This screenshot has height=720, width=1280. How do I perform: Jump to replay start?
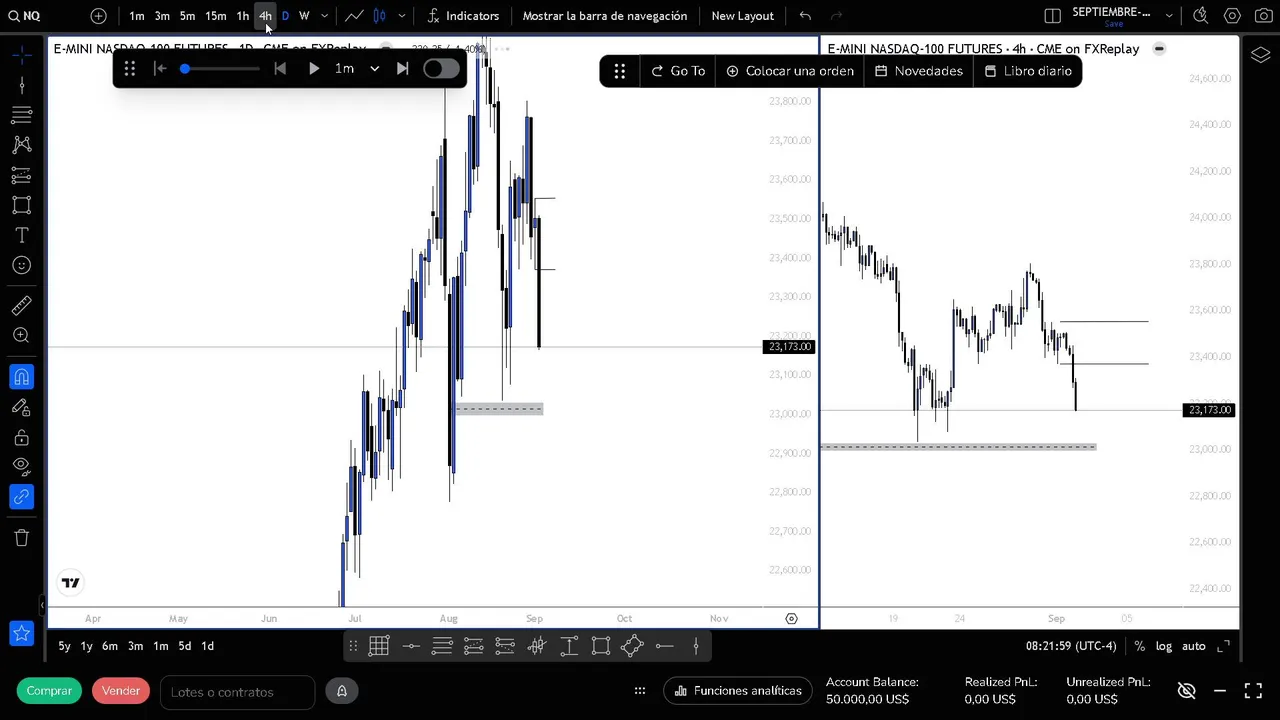pos(160,69)
